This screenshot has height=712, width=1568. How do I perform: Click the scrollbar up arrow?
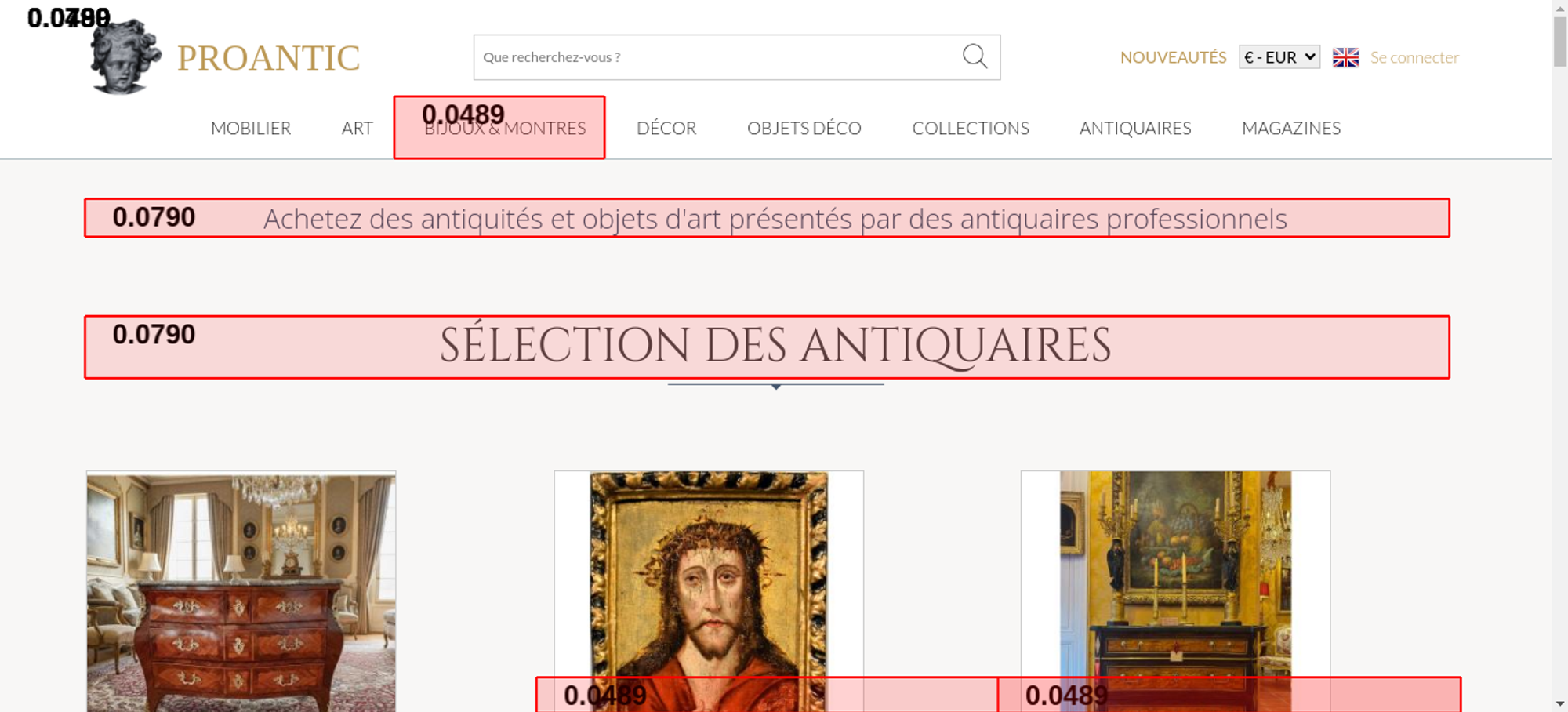(x=1559, y=8)
